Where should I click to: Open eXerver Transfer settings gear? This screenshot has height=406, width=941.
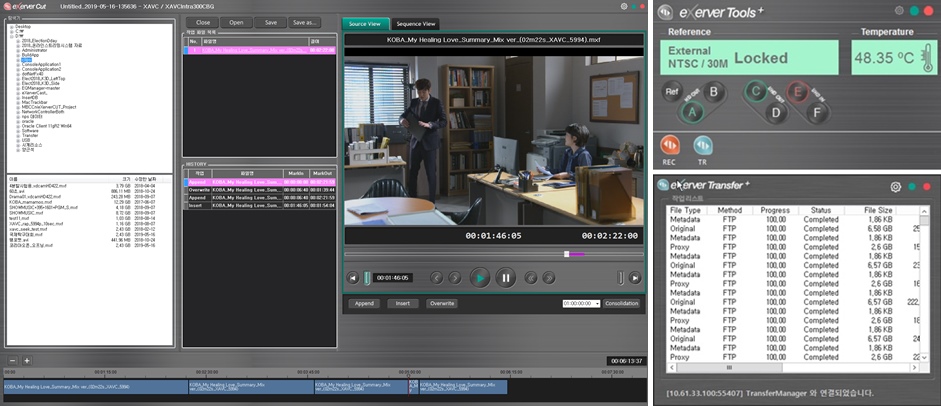pyautogui.click(x=895, y=187)
